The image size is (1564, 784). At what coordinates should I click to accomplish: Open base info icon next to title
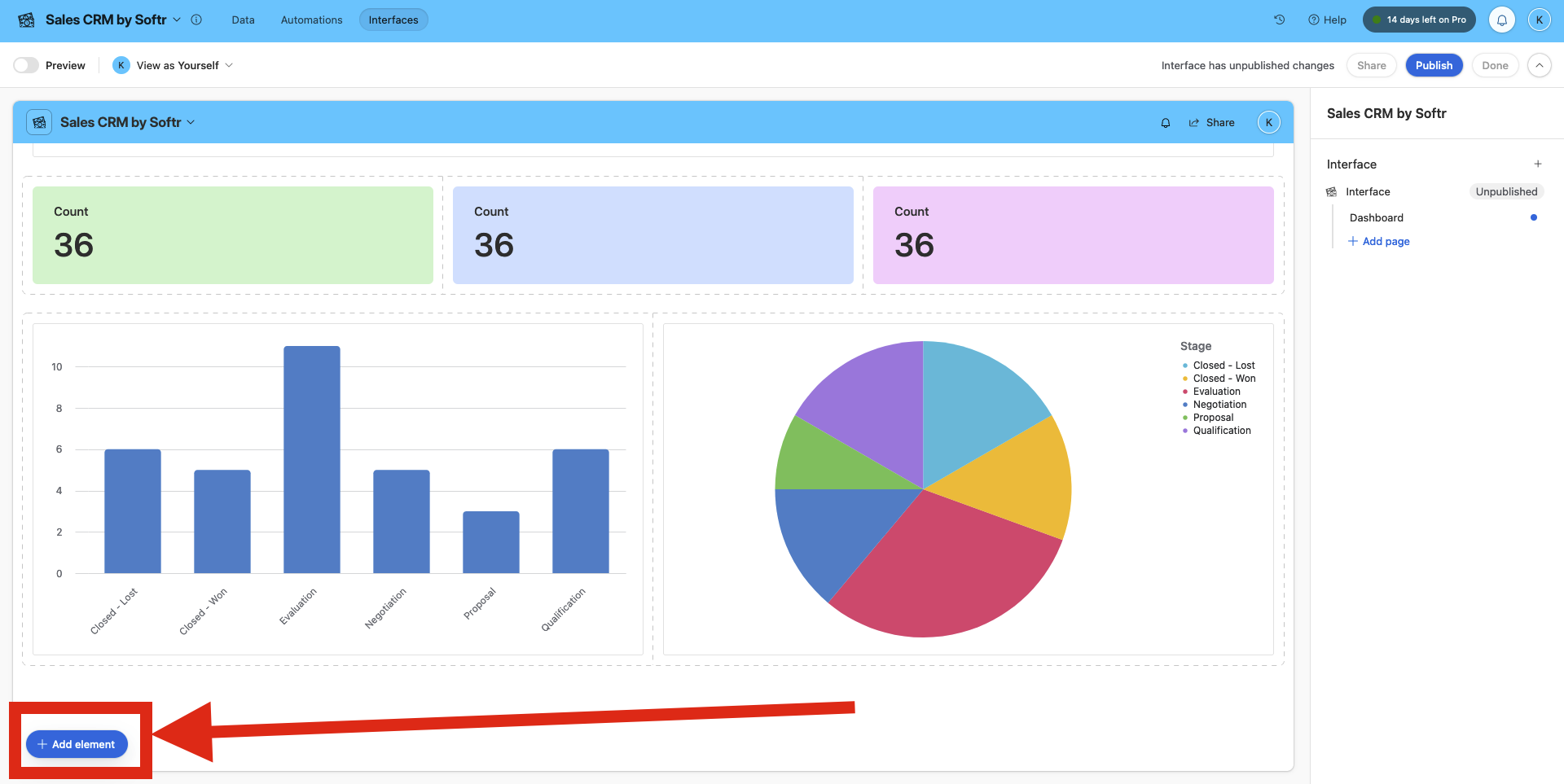196,20
